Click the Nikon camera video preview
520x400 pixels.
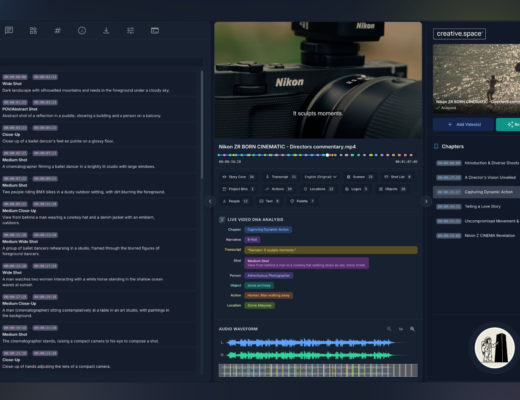pos(318,80)
